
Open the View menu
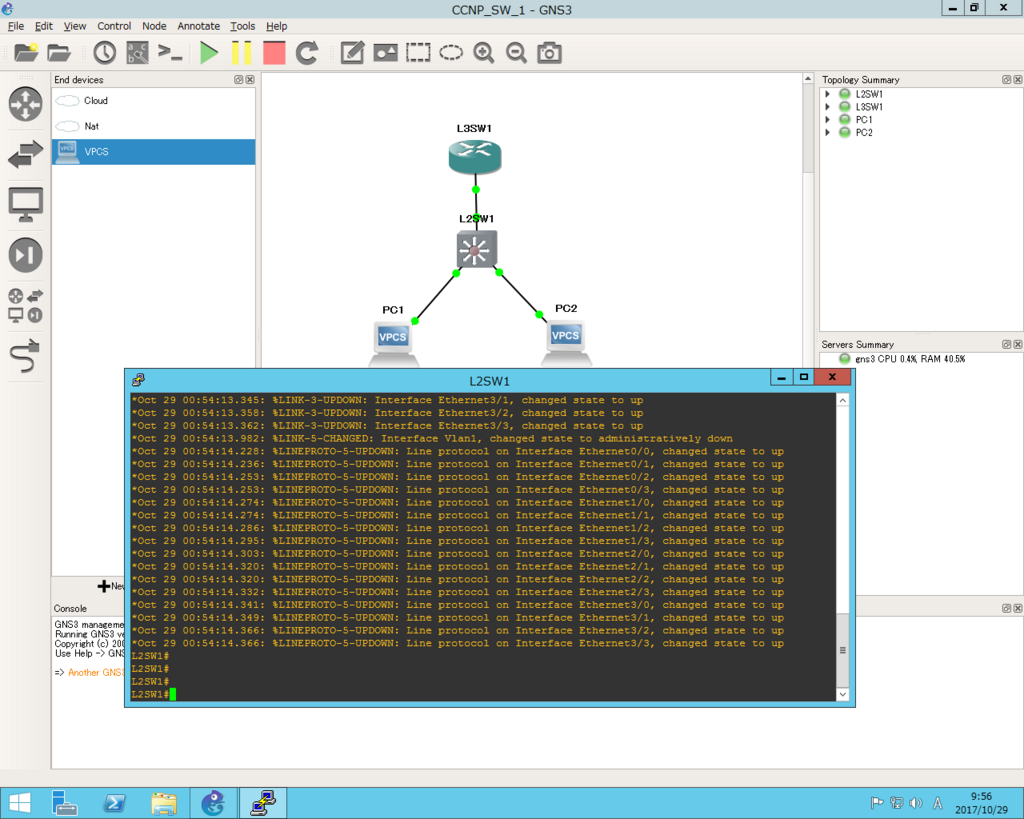click(74, 26)
